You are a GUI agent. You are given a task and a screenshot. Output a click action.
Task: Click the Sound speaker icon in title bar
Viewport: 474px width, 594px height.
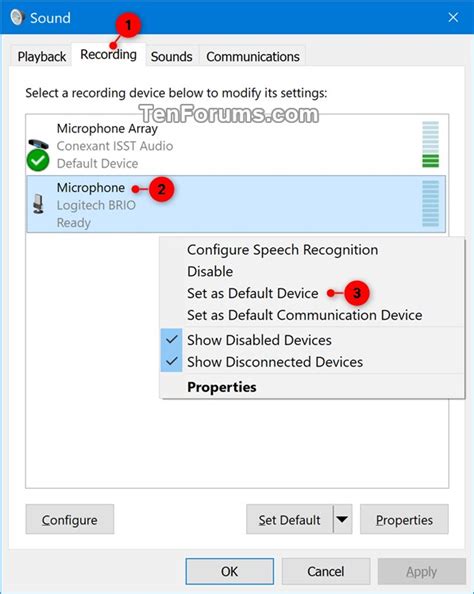click(x=17, y=17)
